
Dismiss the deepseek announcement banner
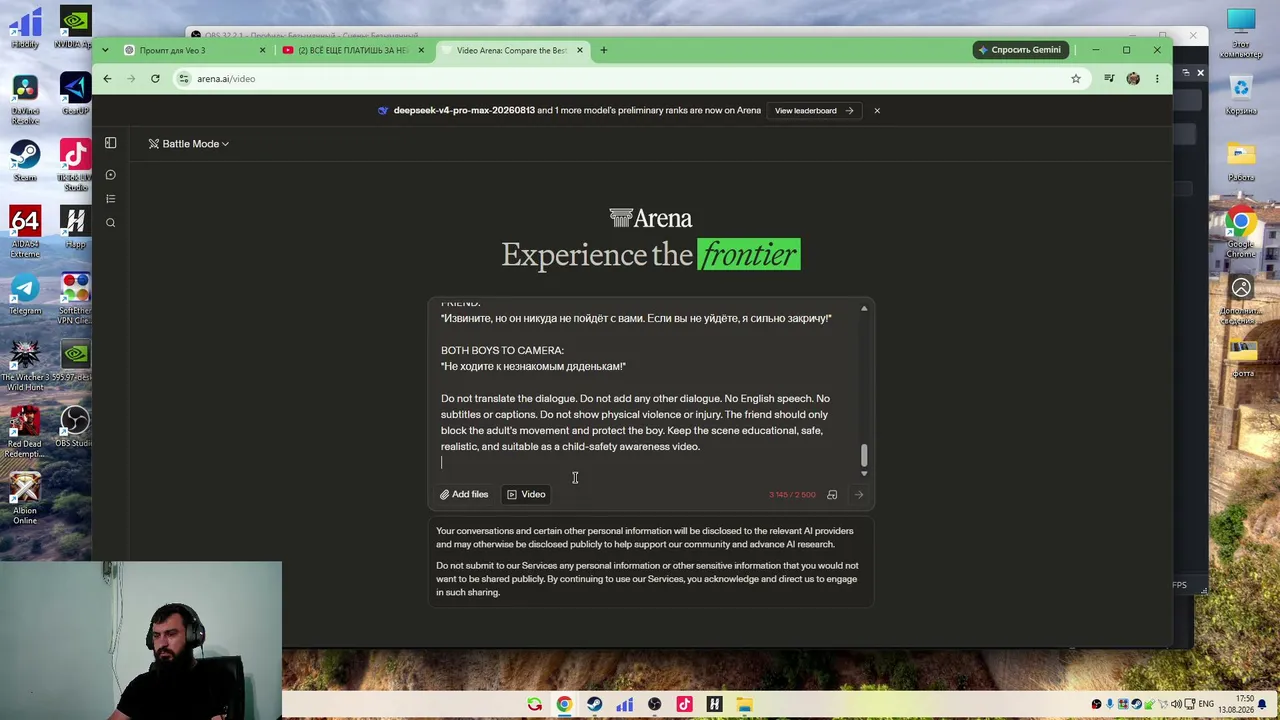point(877,111)
